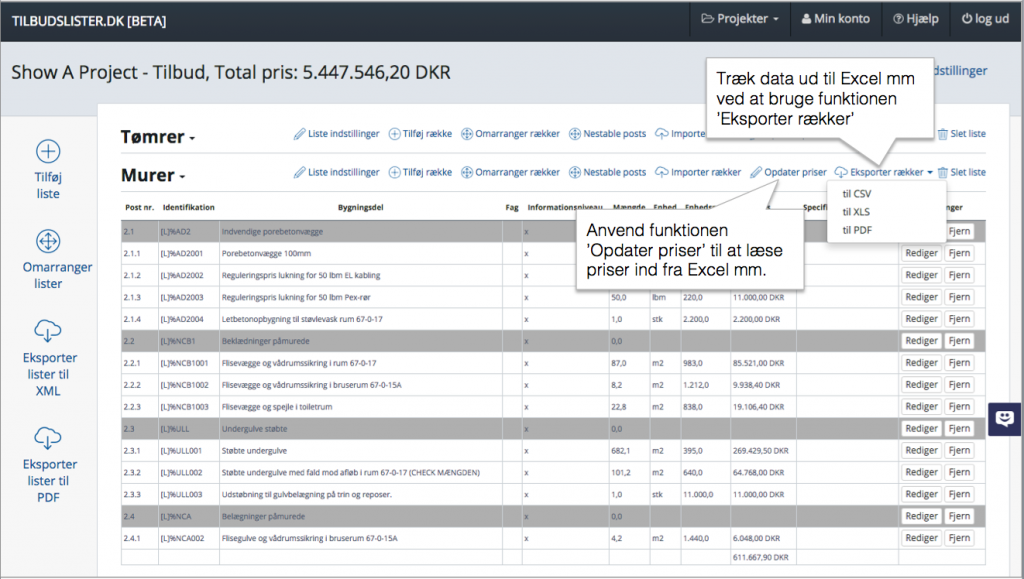Click log ud in the top bar
Screen dimensions: 1024x579
tap(985, 19)
